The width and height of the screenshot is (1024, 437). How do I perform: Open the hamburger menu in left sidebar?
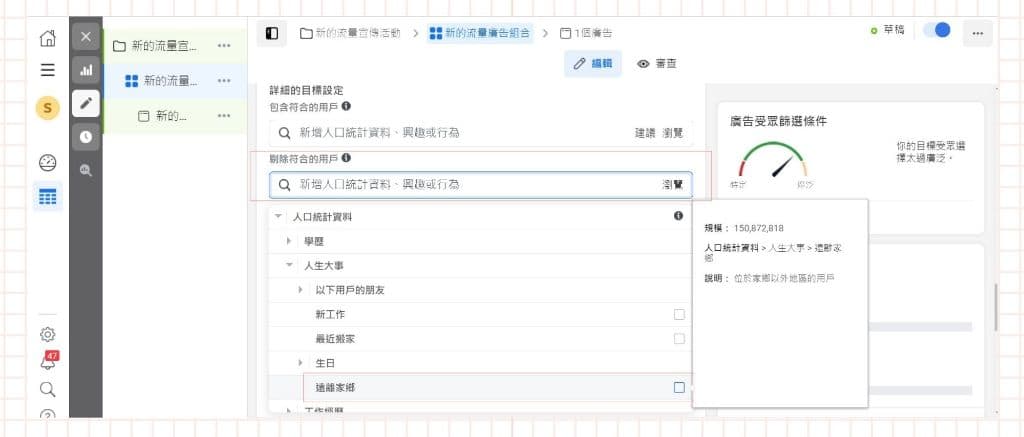point(48,70)
